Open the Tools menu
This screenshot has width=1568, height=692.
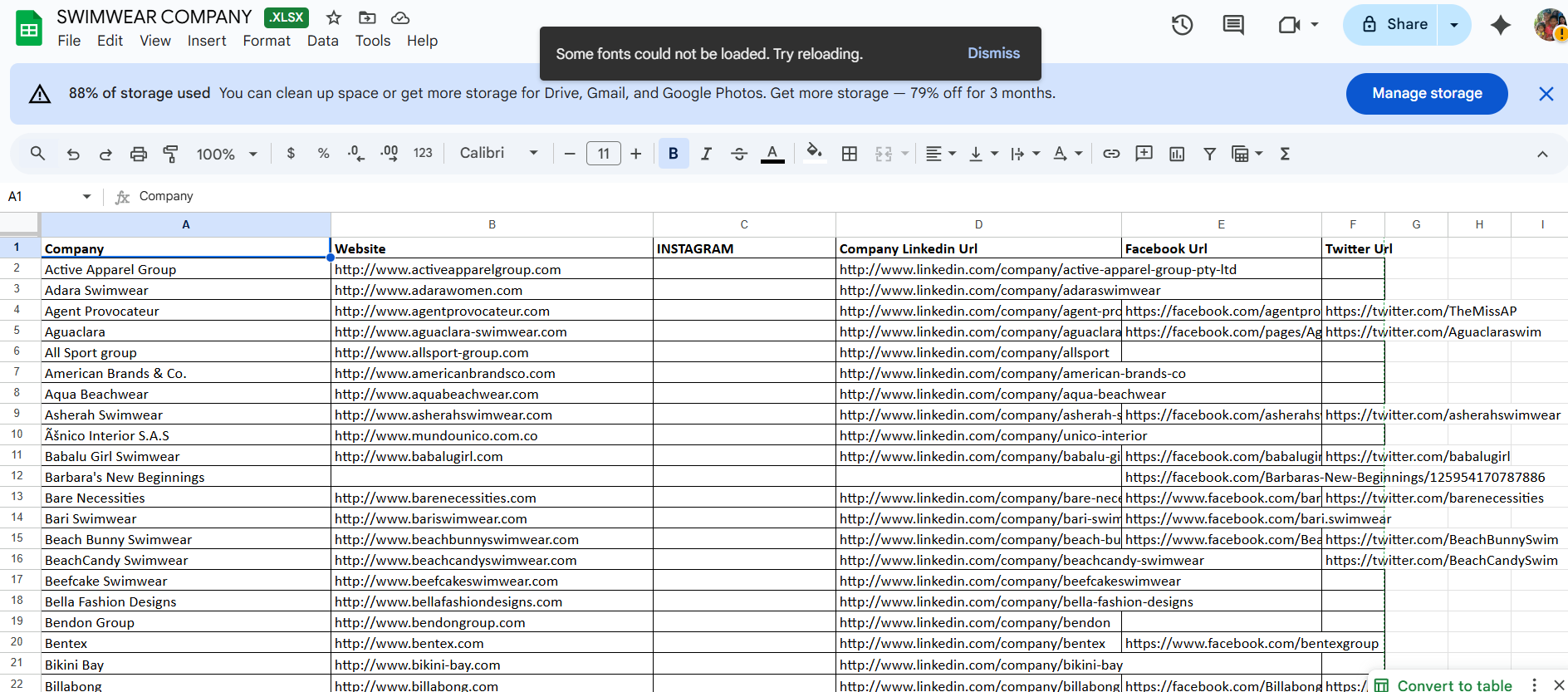click(x=373, y=41)
